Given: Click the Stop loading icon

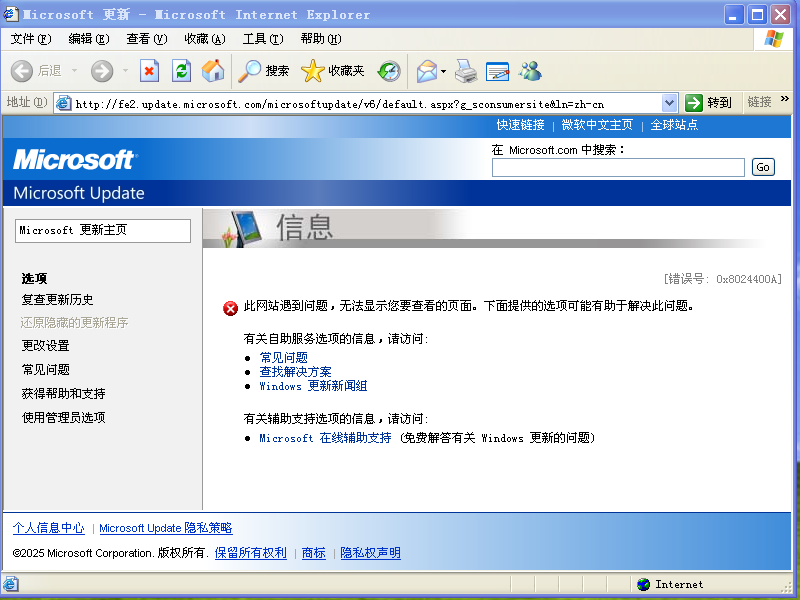Looking at the screenshot, I should [149, 71].
